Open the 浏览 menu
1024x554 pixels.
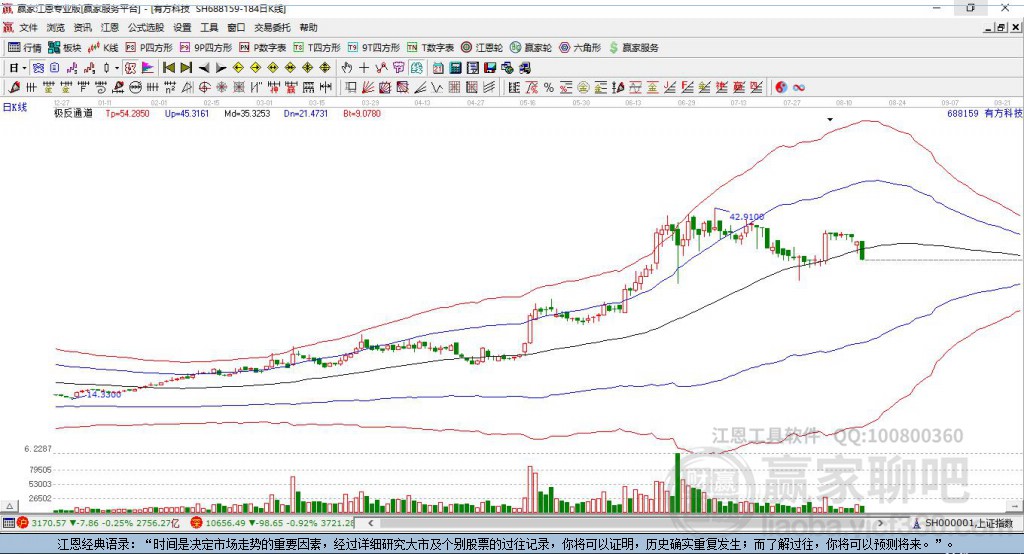tap(56, 27)
